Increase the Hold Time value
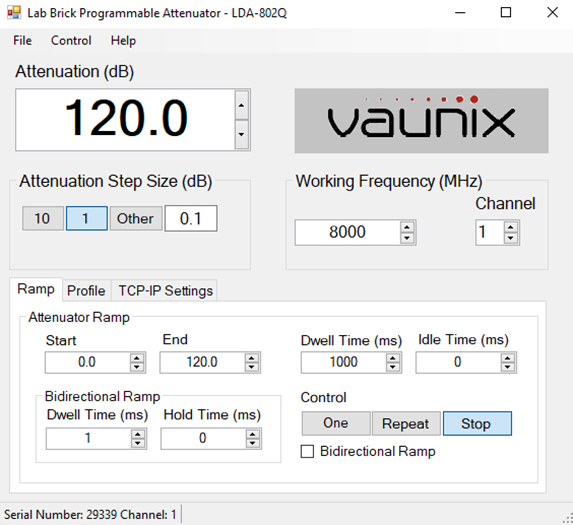The height and width of the screenshot is (525, 573). (253, 434)
